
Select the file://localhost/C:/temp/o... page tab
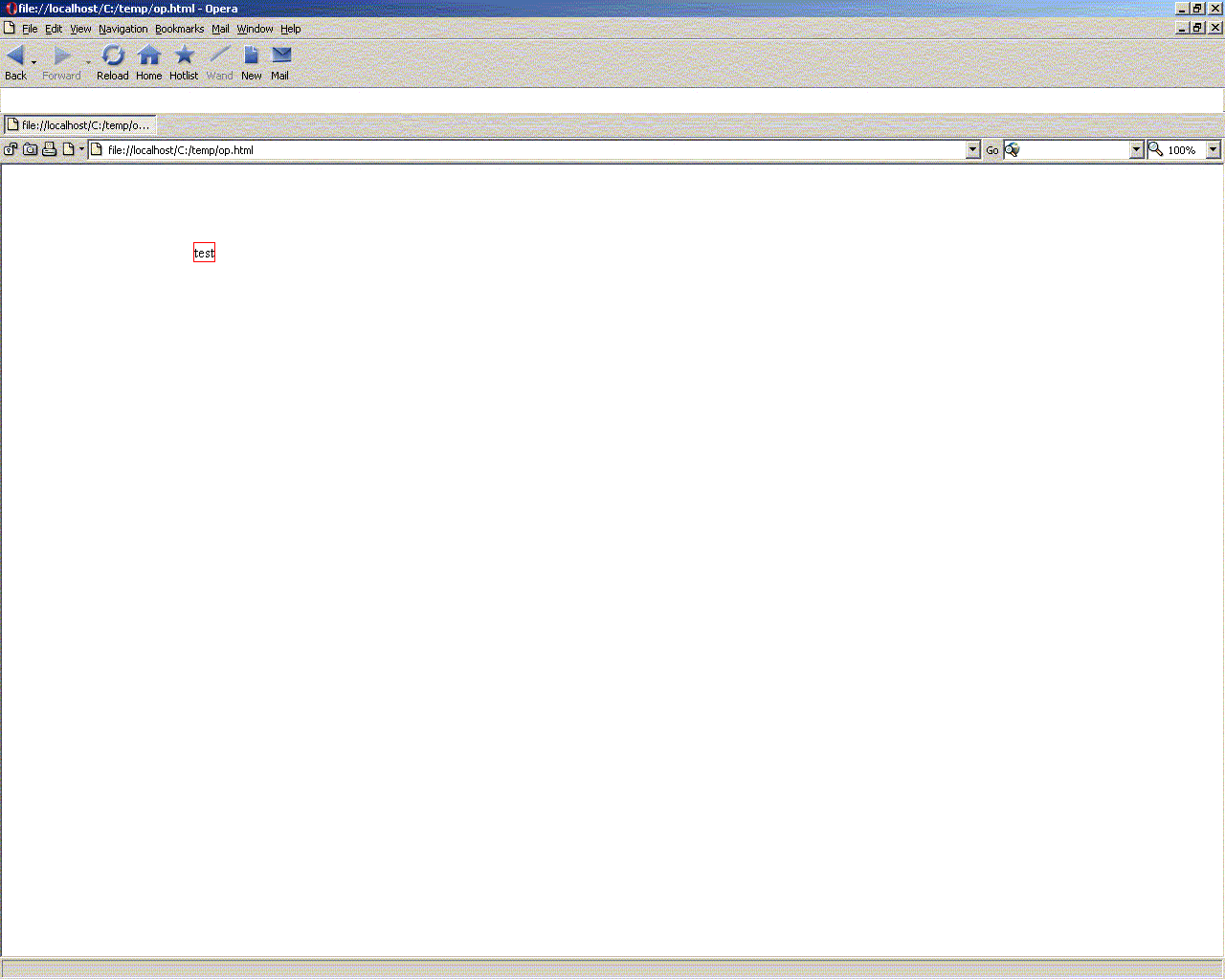pyautogui.click(x=80, y=125)
